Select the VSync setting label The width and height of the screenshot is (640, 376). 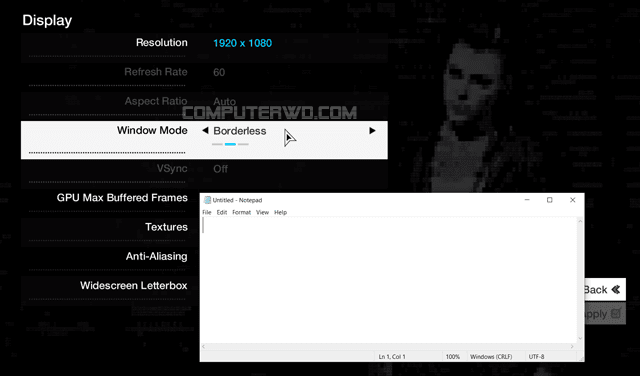pyautogui.click(x=172, y=168)
